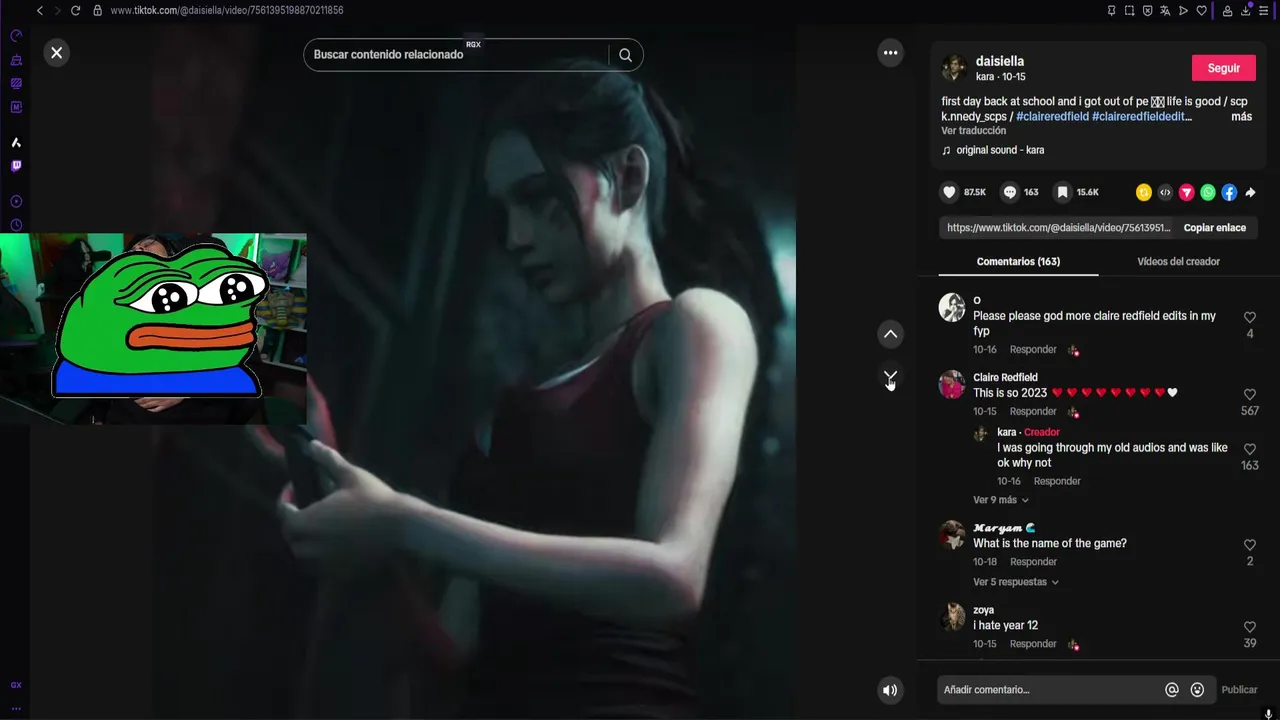Click Ver traducción link
Screen dimensions: 1280x720
point(973,131)
